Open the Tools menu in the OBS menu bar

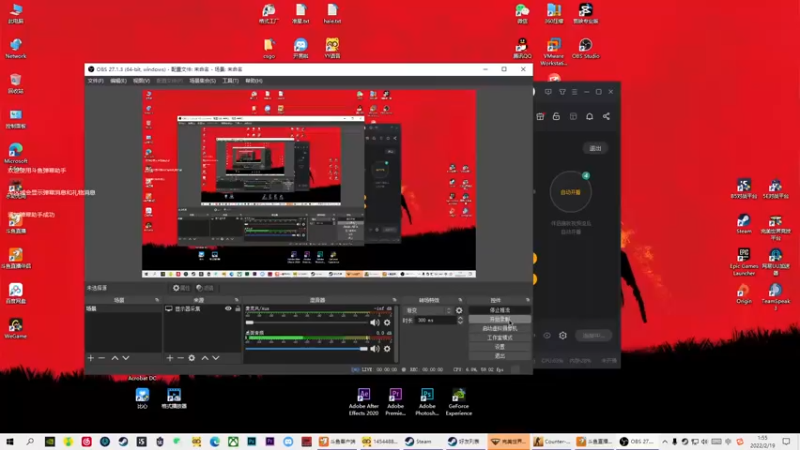[x=230, y=81]
